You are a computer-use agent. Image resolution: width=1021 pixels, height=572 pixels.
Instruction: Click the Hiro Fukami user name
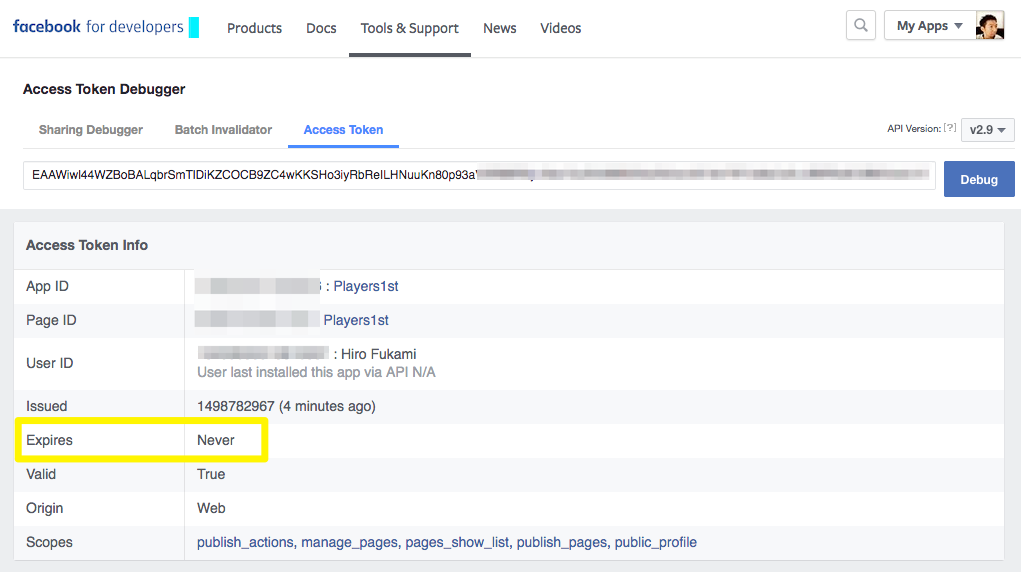click(378, 354)
